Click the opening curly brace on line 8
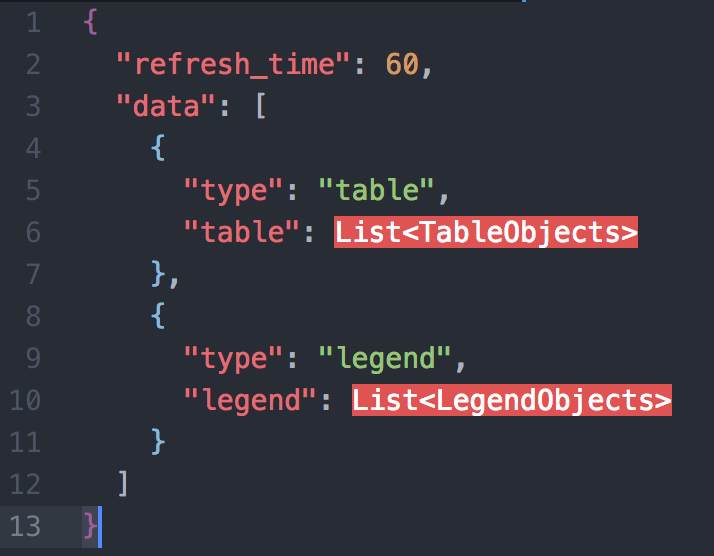714x556 pixels. pyautogui.click(x=158, y=316)
